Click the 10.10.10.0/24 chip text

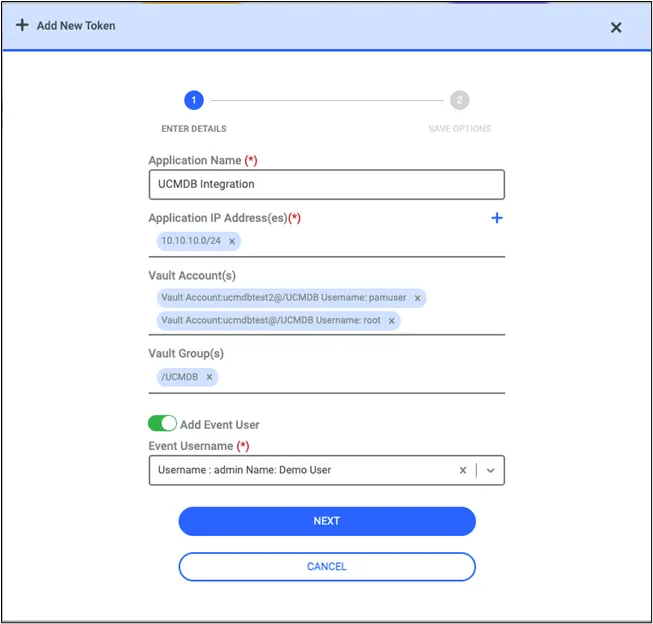(191, 241)
